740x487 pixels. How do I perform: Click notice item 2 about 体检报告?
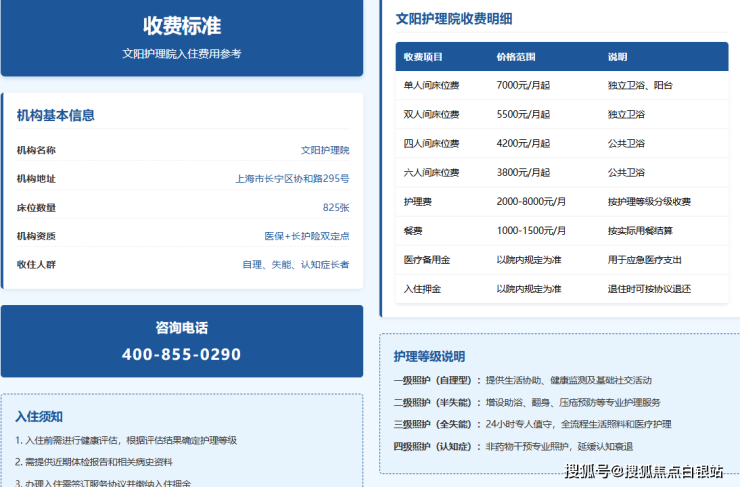point(94,462)
